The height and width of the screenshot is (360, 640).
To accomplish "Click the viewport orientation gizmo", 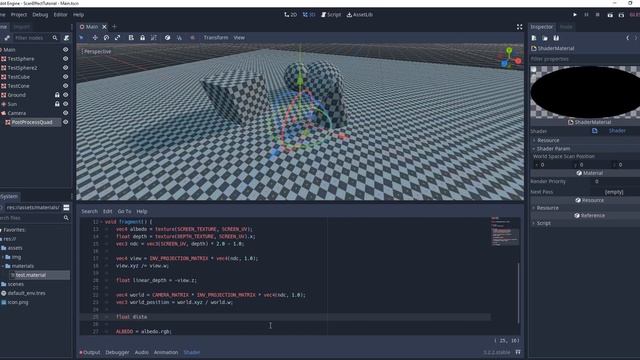I will coord(510,58).
